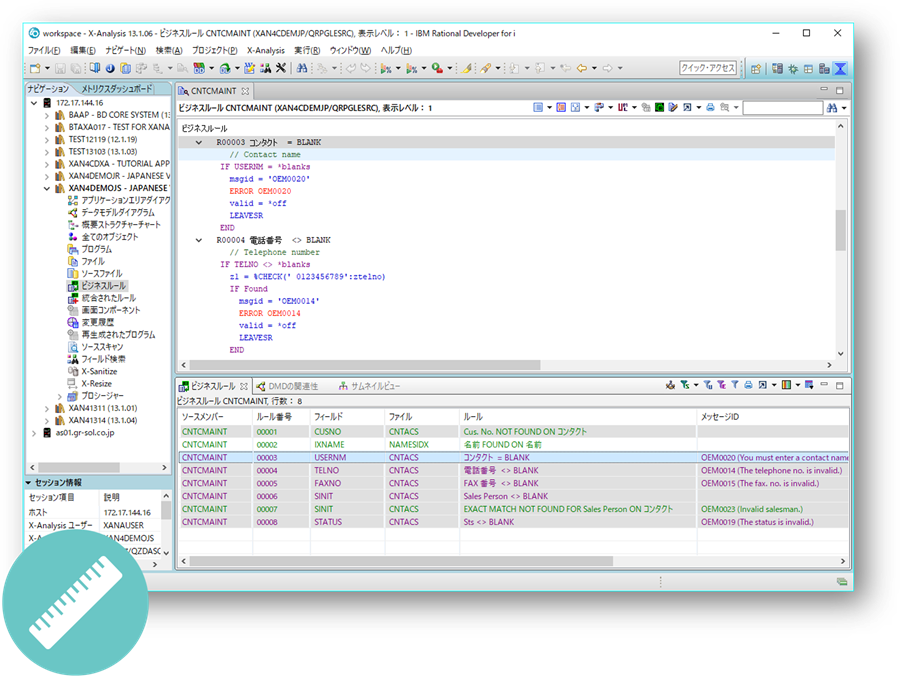Click the binoculars find icon beside editor search field

pos(832,108)
